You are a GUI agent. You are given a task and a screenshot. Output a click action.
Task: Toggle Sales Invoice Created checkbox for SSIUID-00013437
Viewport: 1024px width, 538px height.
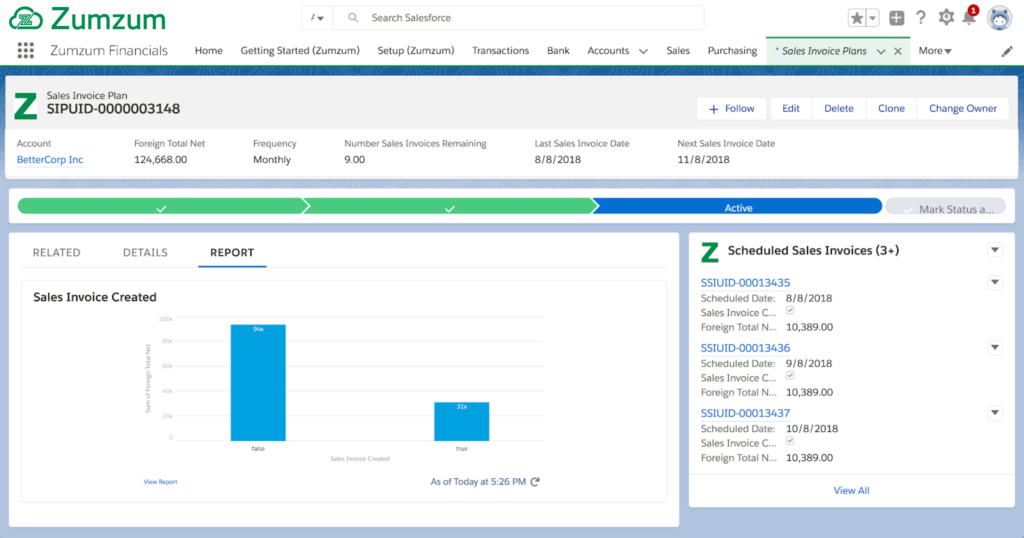point(790,441)
